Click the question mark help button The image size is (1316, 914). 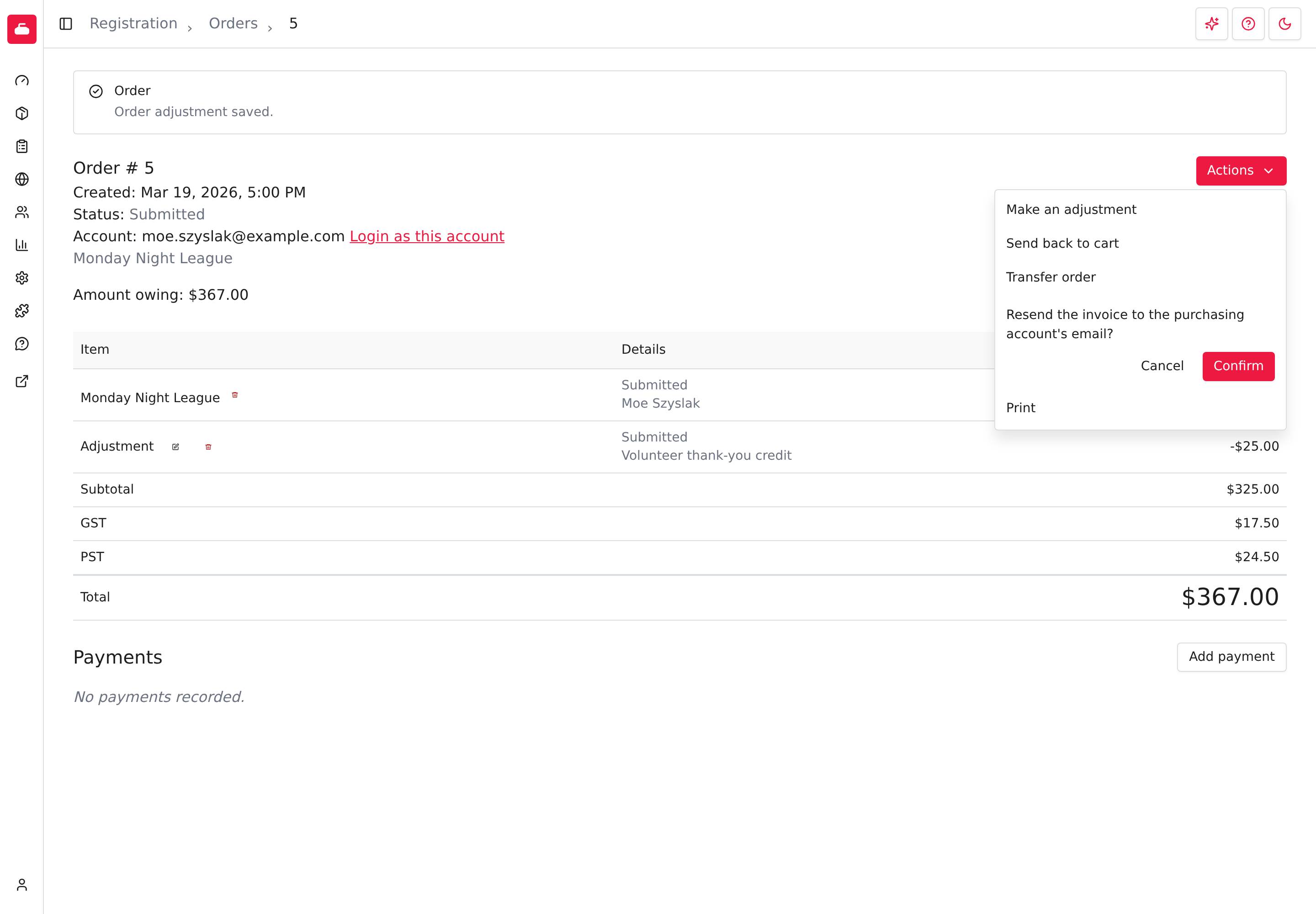coord(1248,23)
